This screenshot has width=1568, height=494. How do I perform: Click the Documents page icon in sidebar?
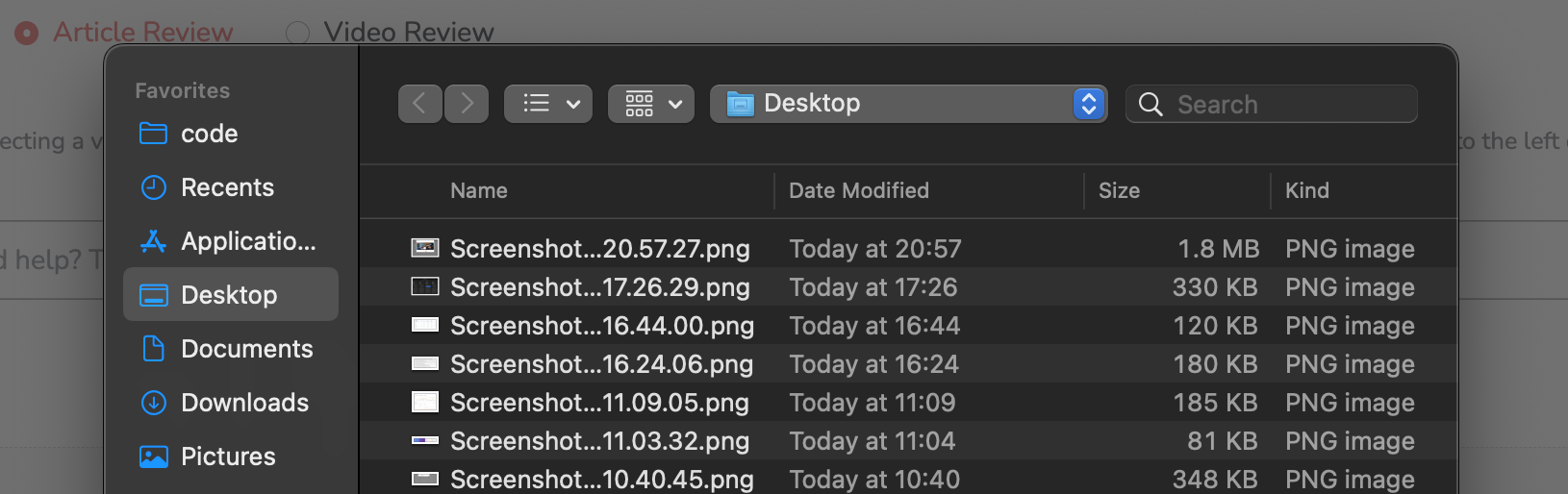[154, 349]
